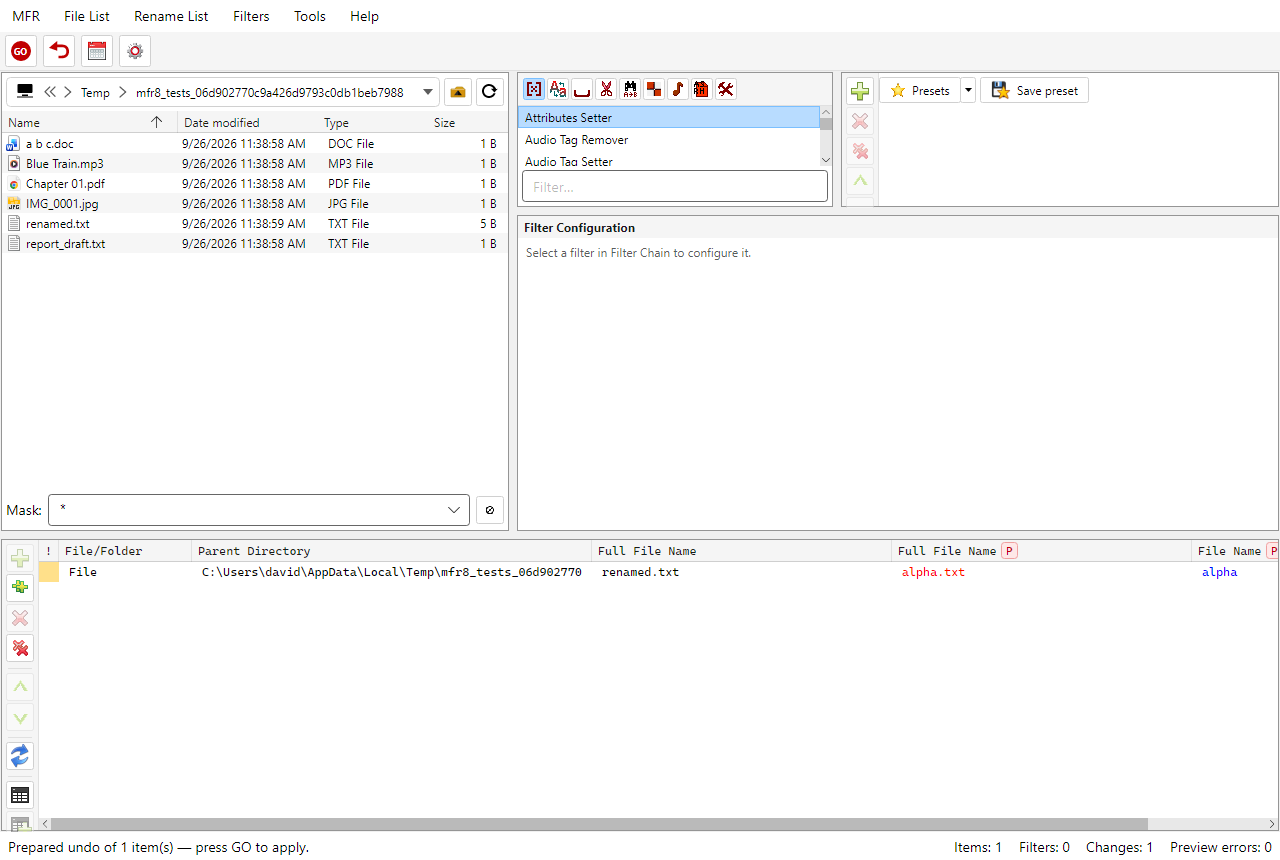Viewport: 1280px width, 860px height.
Task: Select the scissors filter category icon
Action: tap(606, 89)
